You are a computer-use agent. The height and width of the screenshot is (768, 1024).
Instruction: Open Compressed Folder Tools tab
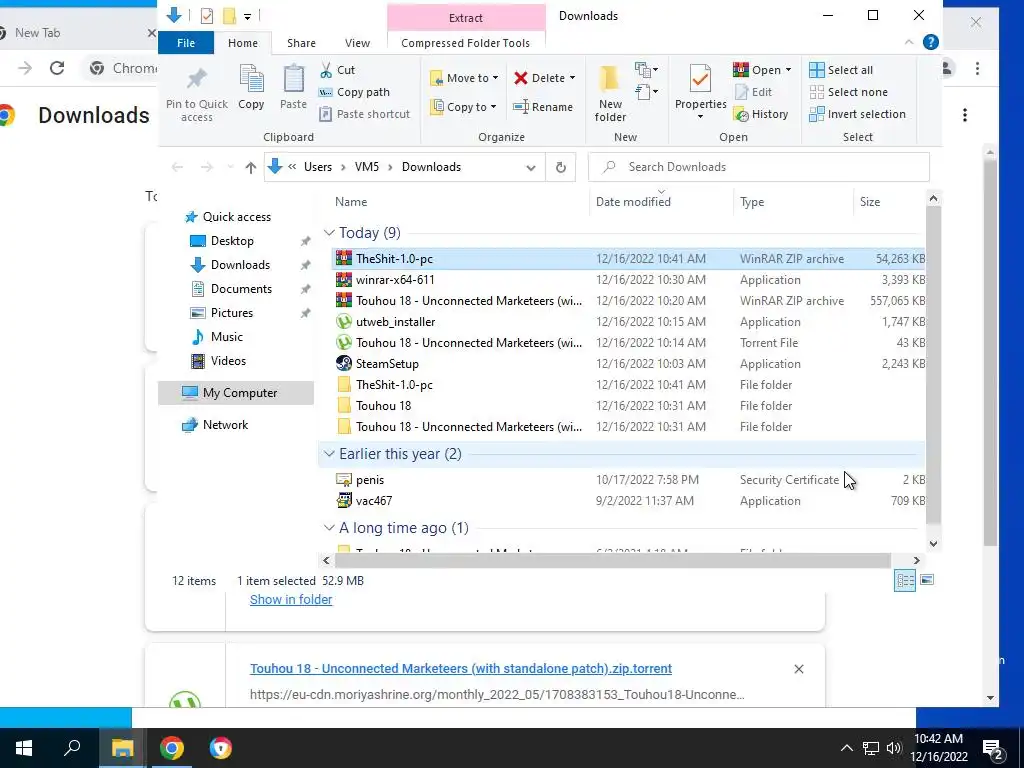click(466, 43)
